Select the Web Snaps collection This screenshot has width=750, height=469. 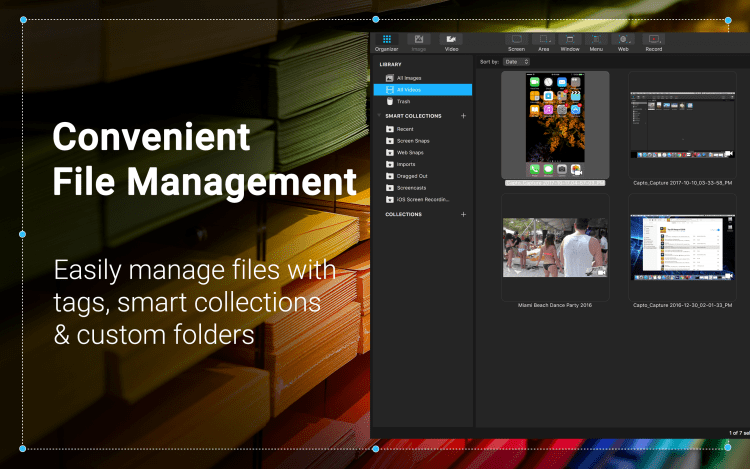point(412,152)
